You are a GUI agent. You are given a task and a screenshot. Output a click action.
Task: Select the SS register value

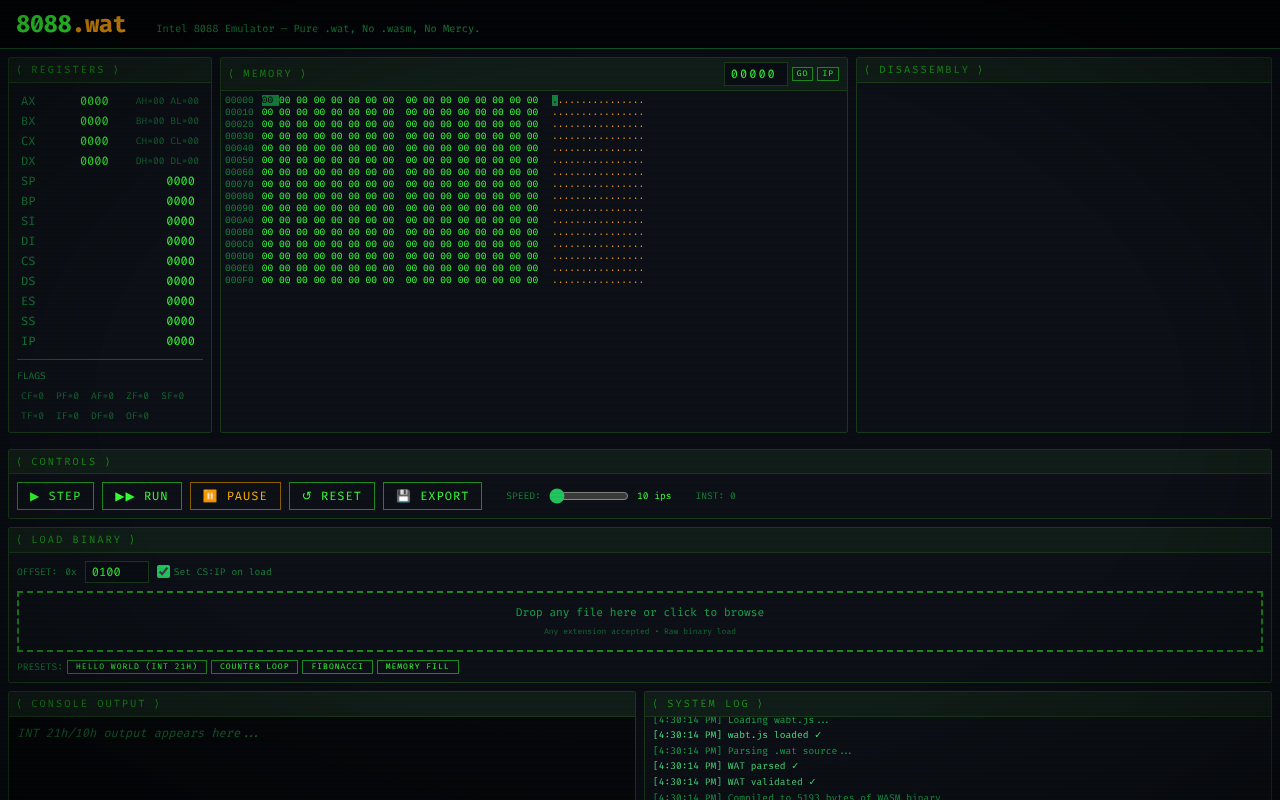pos(181,321)
